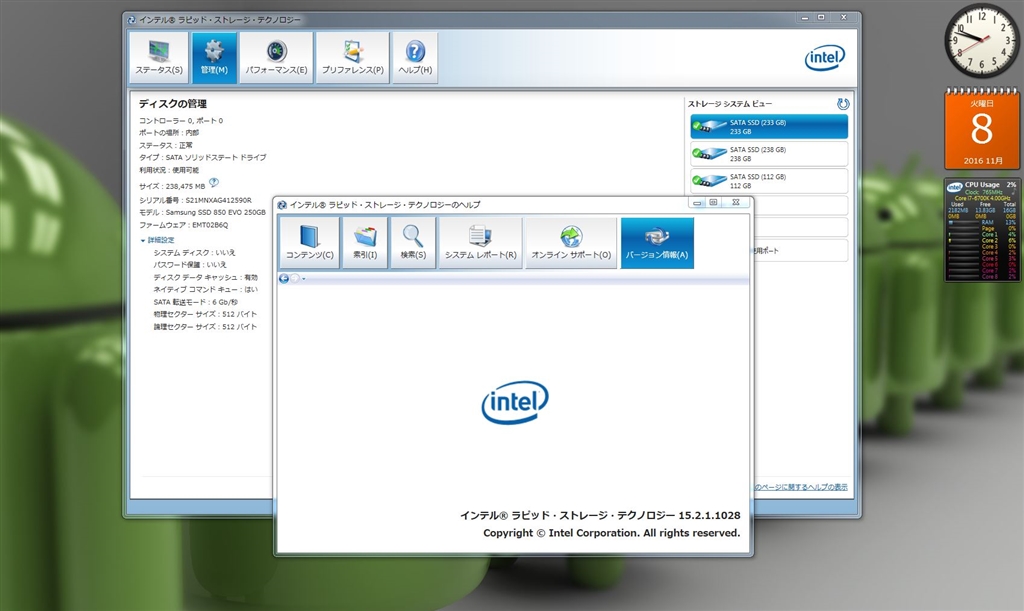This screenshot has height=611, width=1024.
Task: Select the SATA SSD (112 GB) disk
Action: (x=769, y=181)
